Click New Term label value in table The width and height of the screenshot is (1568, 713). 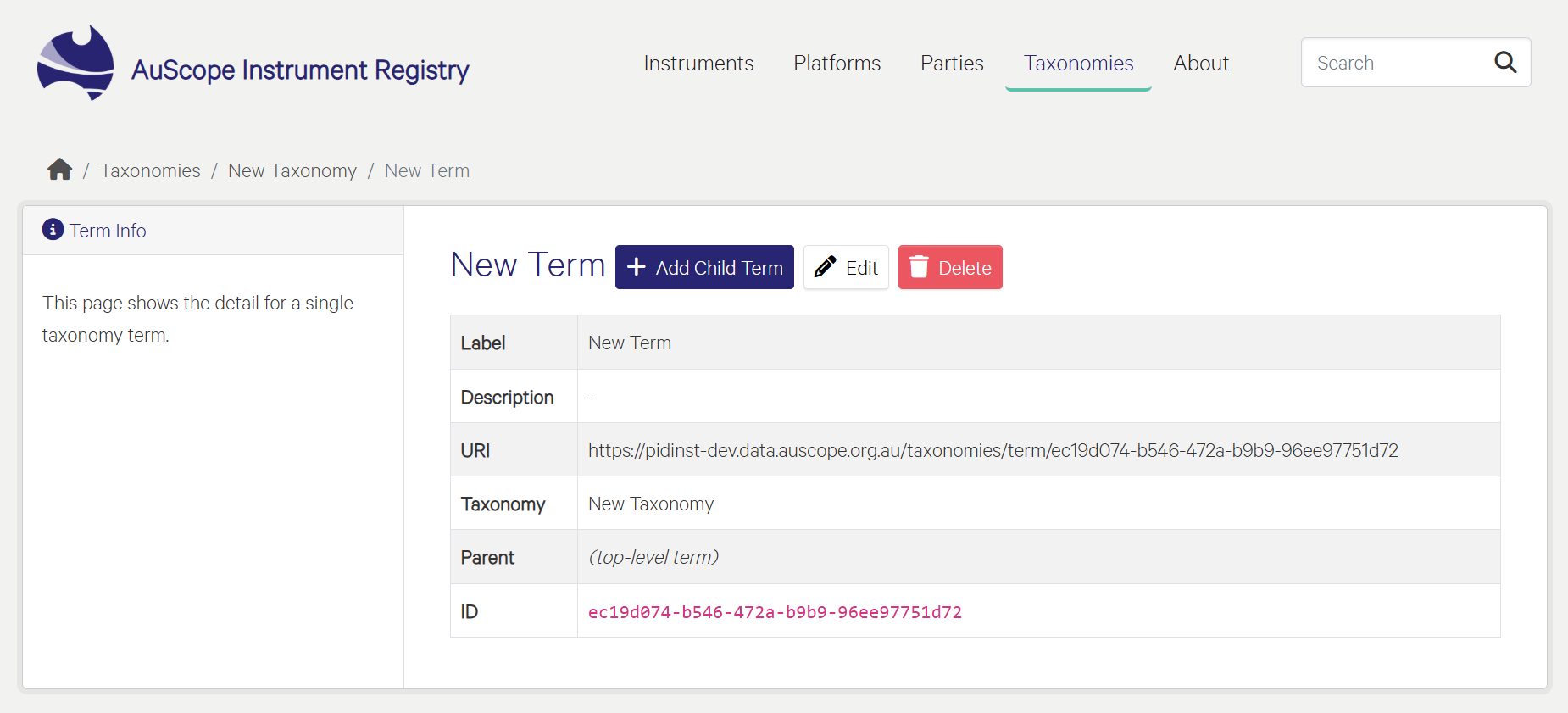click(x=630, y=343)
